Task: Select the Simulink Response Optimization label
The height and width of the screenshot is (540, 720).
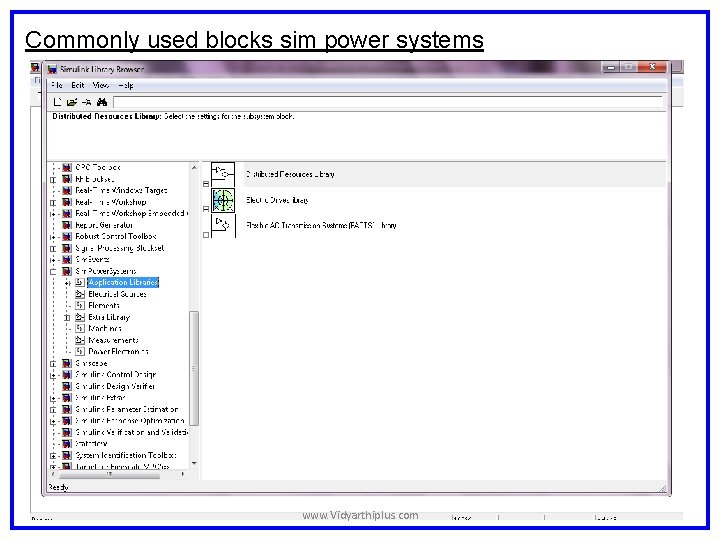Action: 130,421
